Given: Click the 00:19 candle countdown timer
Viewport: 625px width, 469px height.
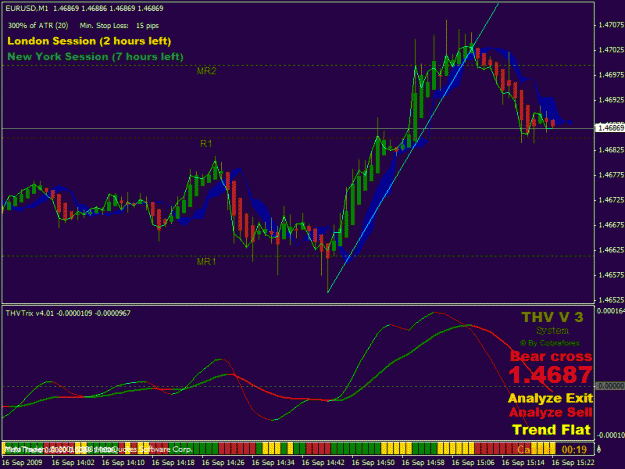Looking at the screenshot, I should coord(574,450).
